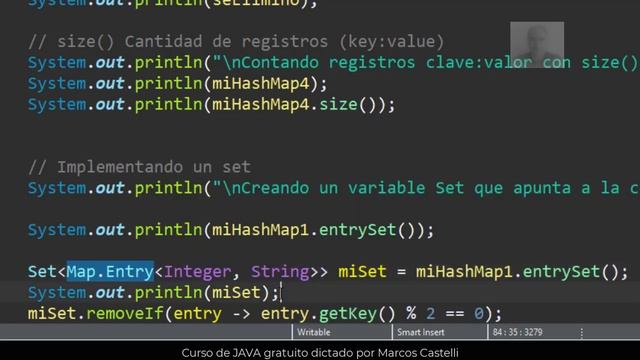640x360 pixels.
Task: Click the webcam thumbnail overlay
Action: click(x=537, y=44)
